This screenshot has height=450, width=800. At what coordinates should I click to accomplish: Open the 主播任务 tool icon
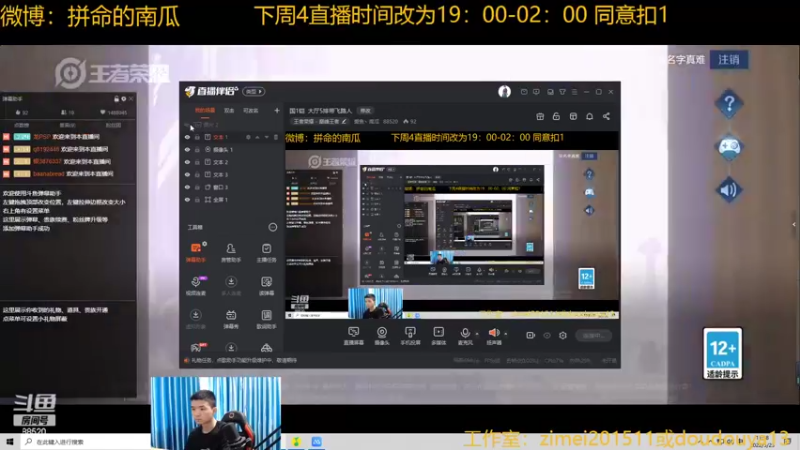(266, 252)
